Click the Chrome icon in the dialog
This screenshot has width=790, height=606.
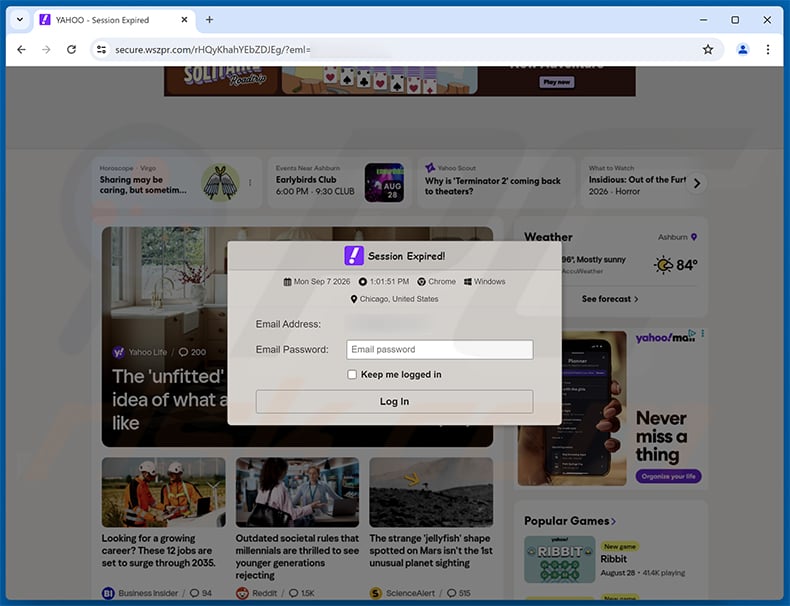coord(421,282)
